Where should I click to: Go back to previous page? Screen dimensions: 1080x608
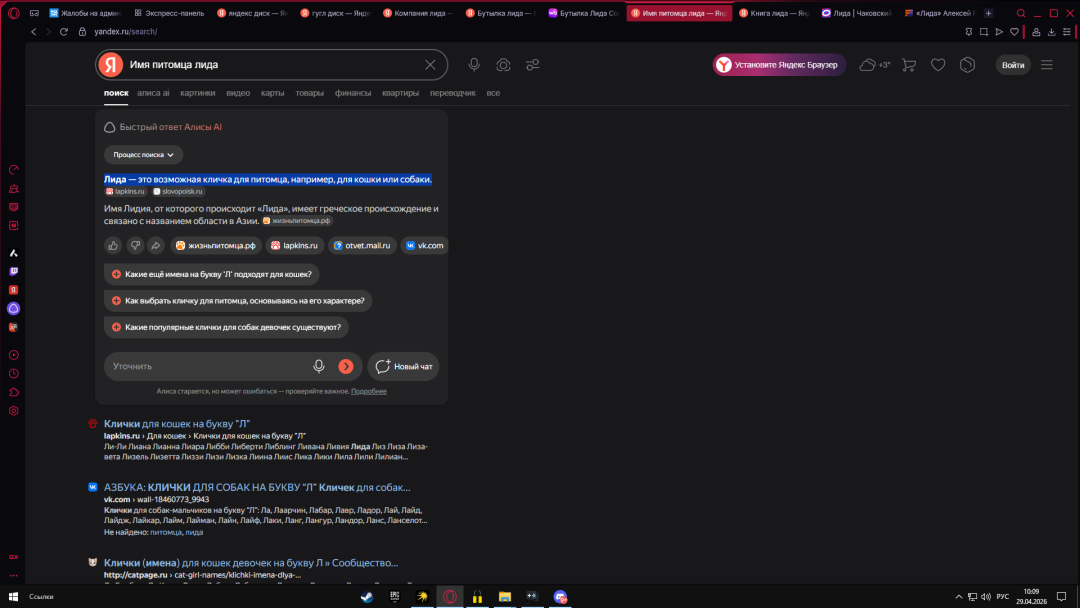34,32
